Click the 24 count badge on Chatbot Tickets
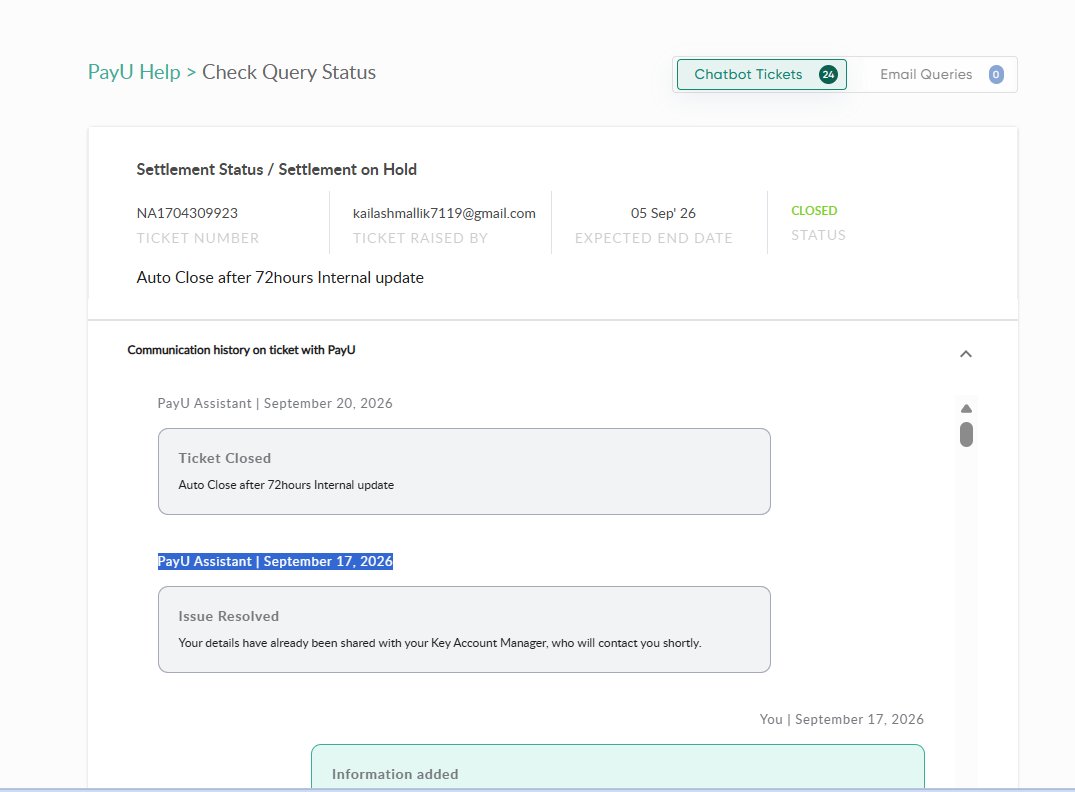The image size is (1075, 792). tap(828, 75)
